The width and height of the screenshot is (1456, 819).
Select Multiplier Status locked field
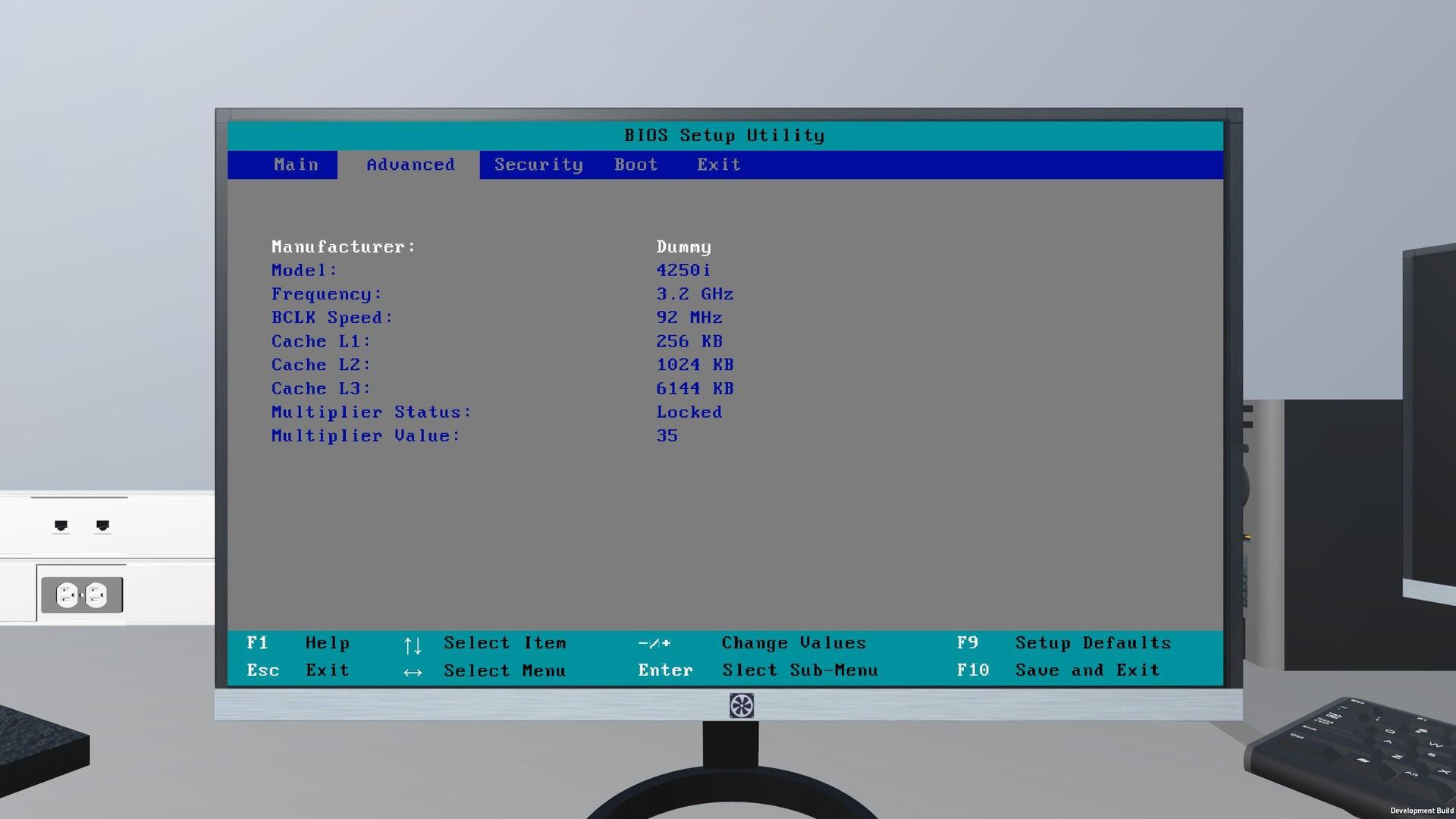690,411
